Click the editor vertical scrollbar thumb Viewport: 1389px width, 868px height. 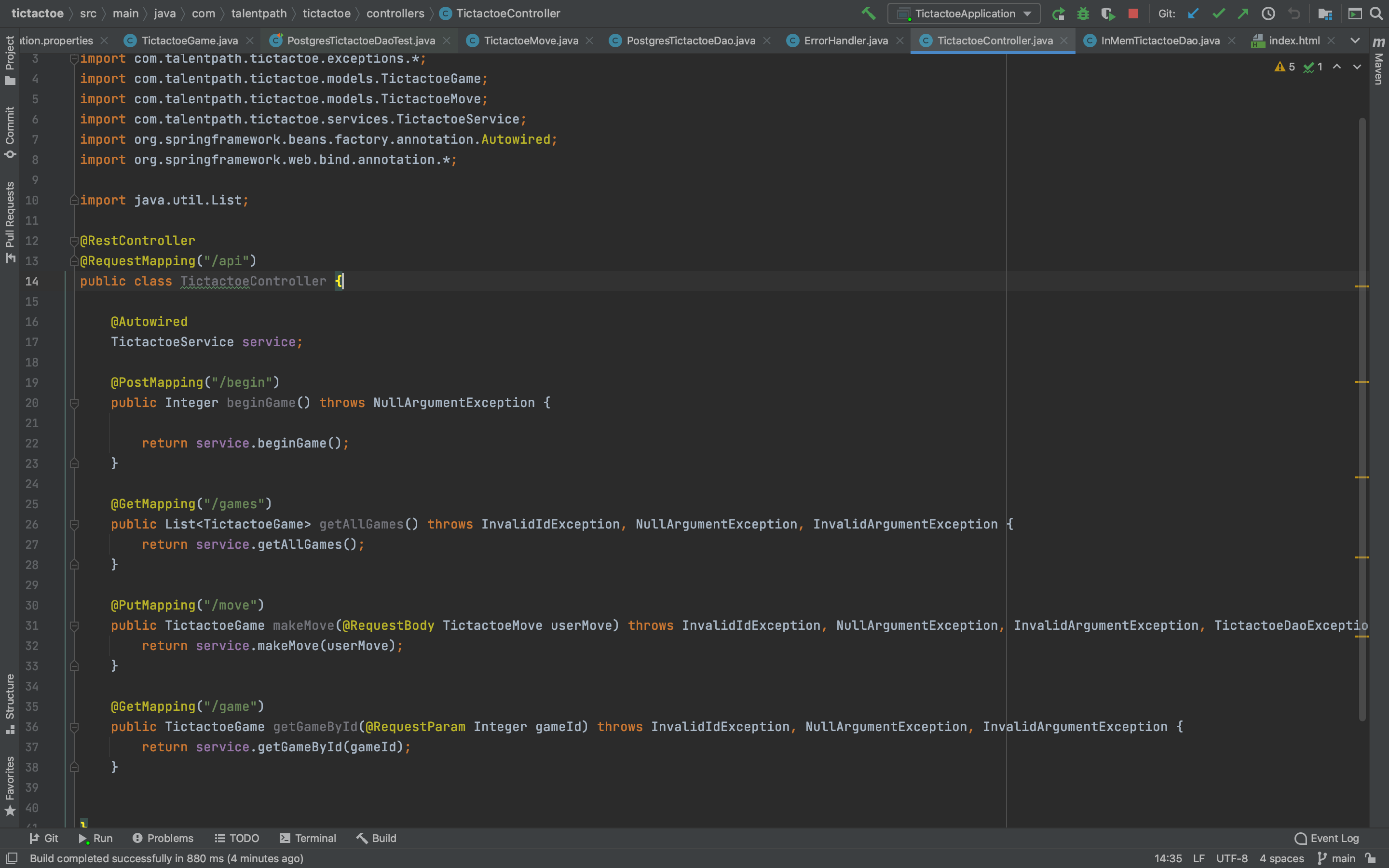(1362, 419)
